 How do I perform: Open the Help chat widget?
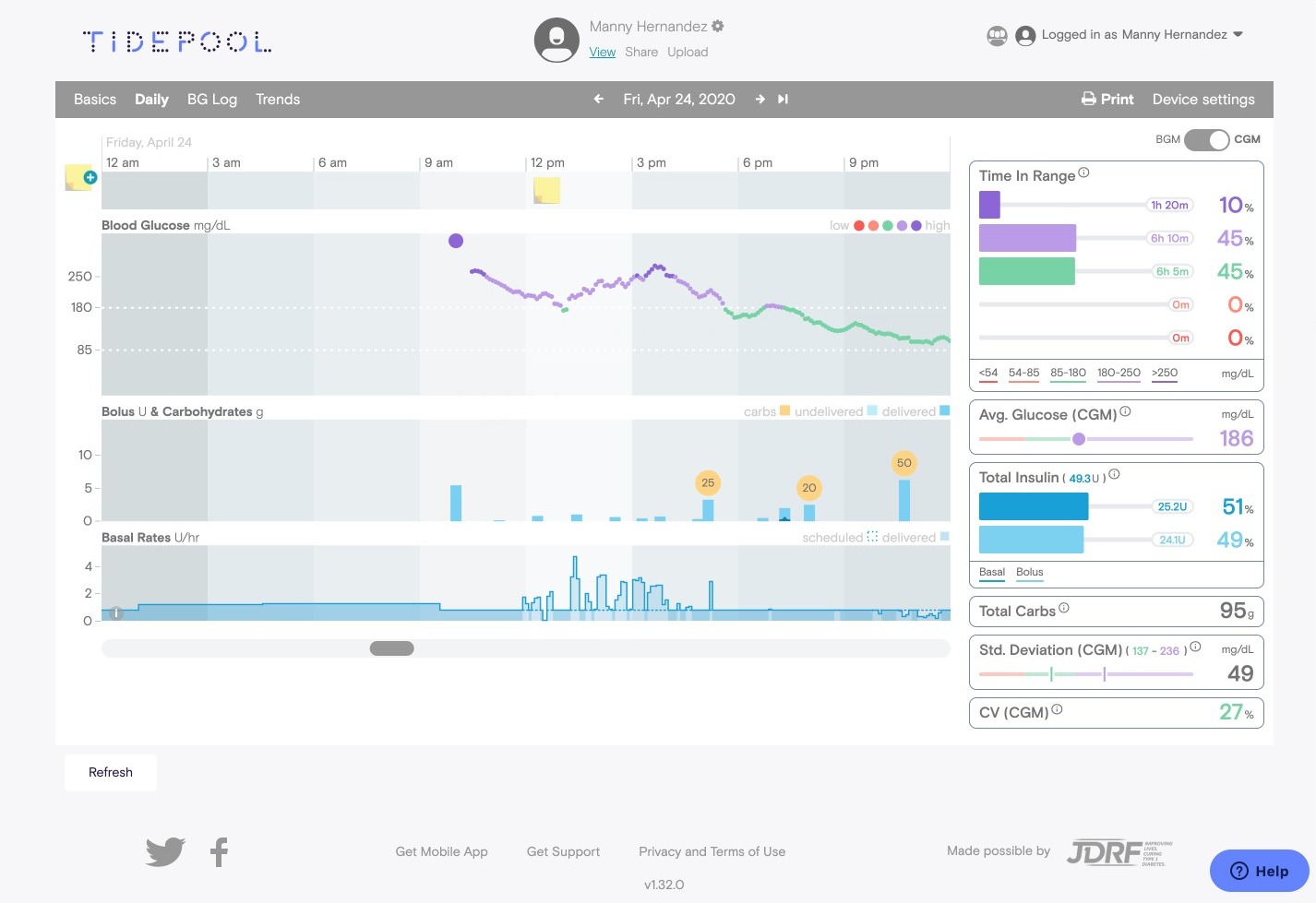[1259, 871]
